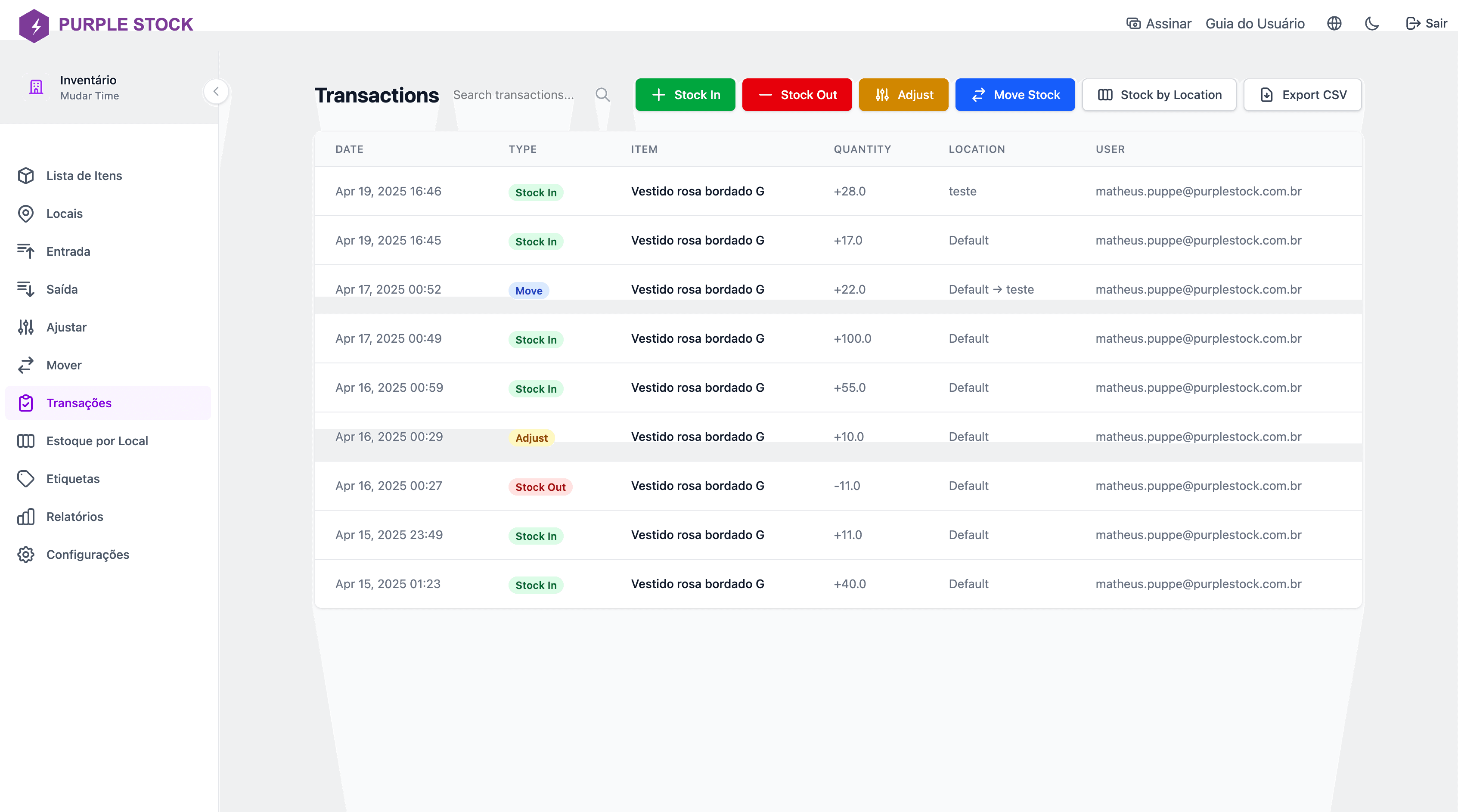Open the language globe selector
Image resolution: width=1458 pixels, height=812 pixels.
pos(1334,24)
